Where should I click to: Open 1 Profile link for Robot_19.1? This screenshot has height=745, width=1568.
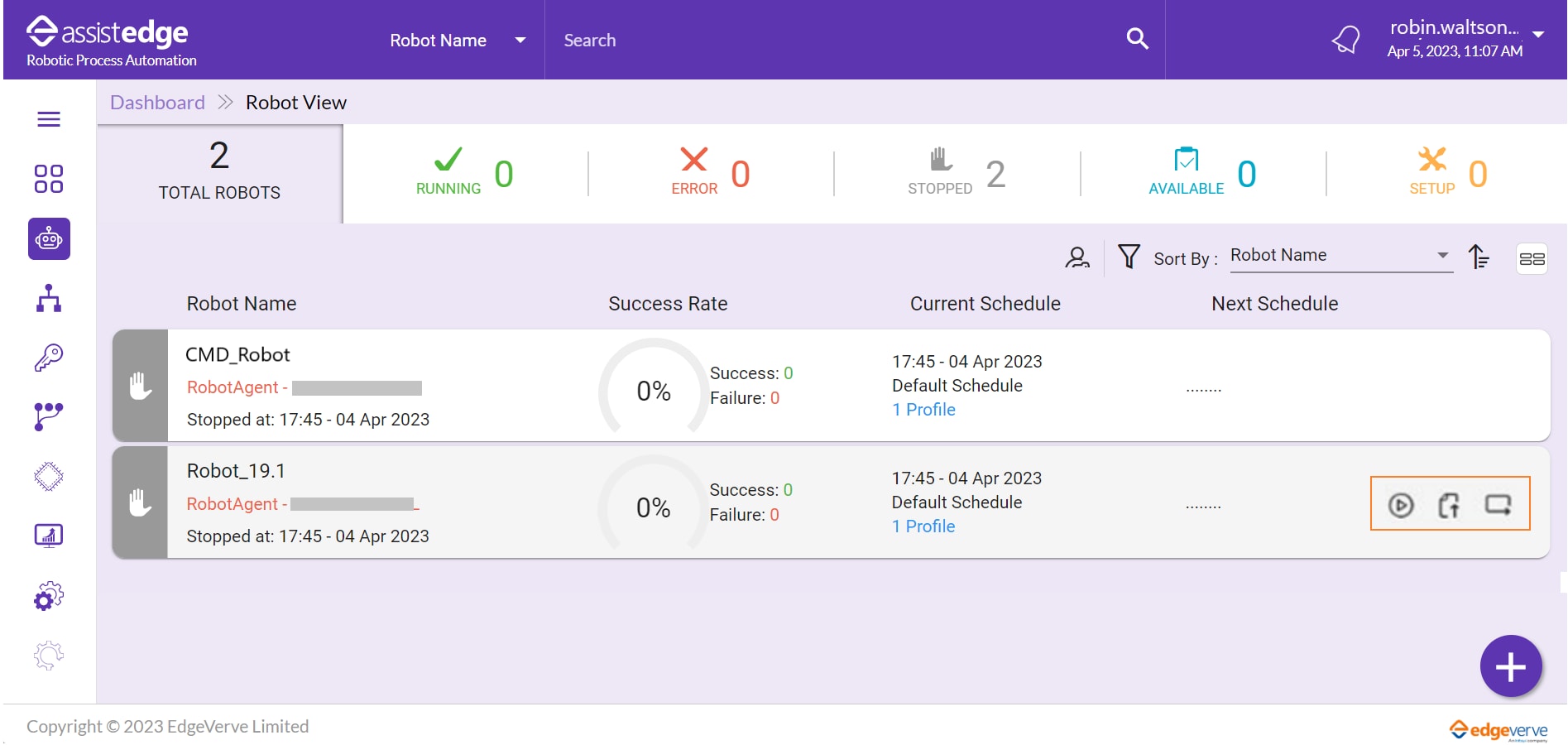[923, 526]
